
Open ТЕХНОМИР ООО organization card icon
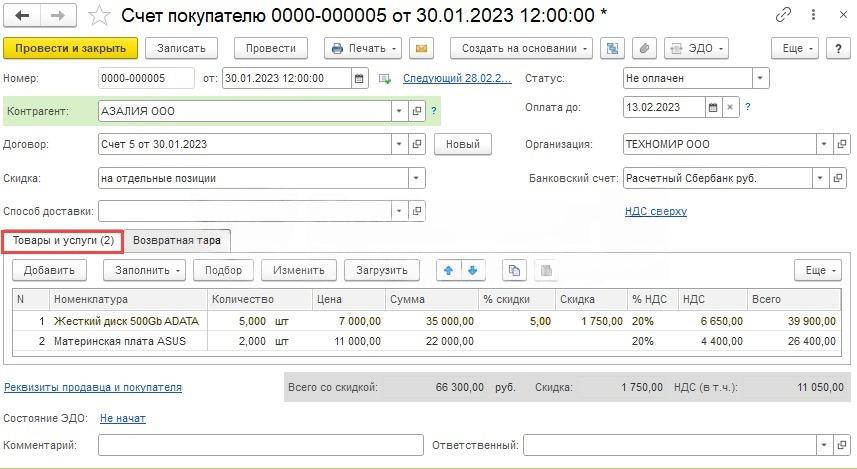coord(842,144)
